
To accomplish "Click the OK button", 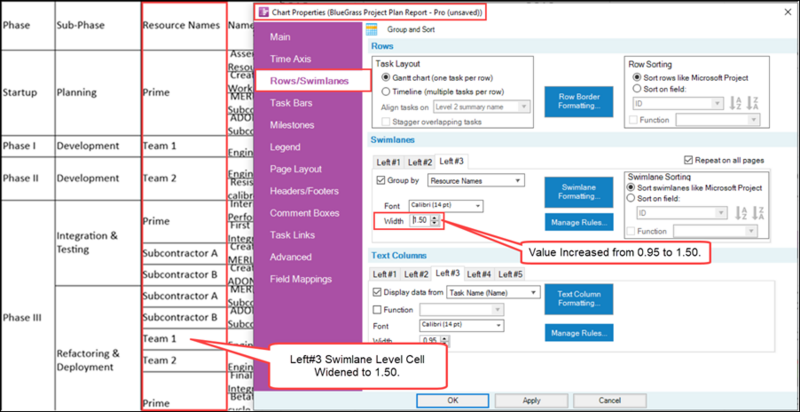I will pyautogui.click(x=453, y=400).
